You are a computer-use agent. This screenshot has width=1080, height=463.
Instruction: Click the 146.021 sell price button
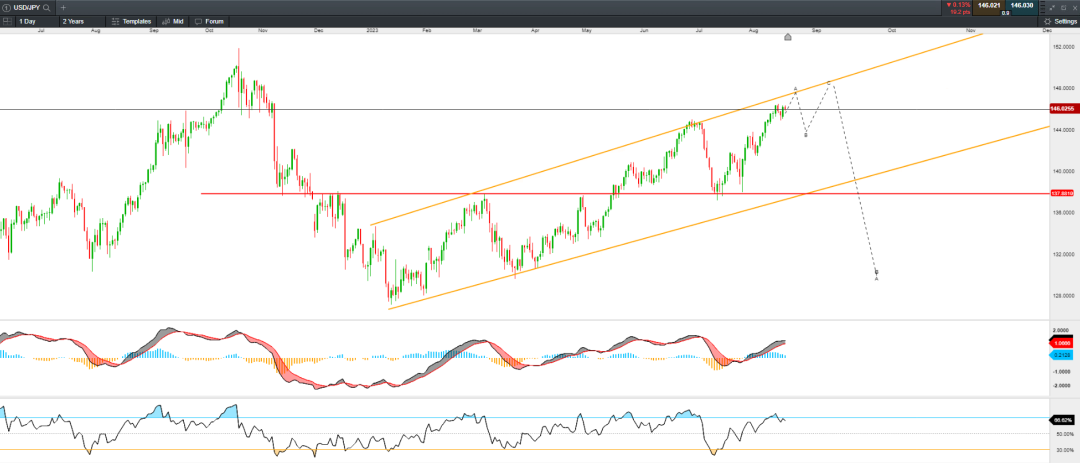(x=989, y=6)
